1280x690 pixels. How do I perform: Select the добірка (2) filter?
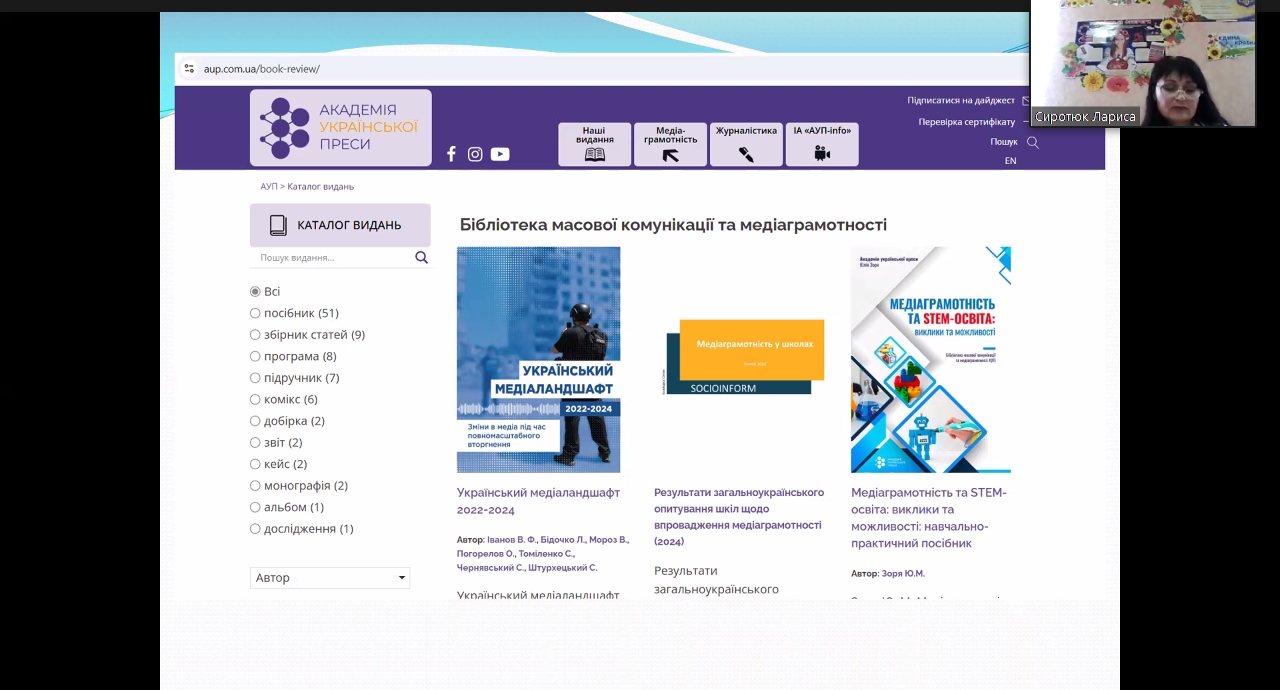[255, 421]
